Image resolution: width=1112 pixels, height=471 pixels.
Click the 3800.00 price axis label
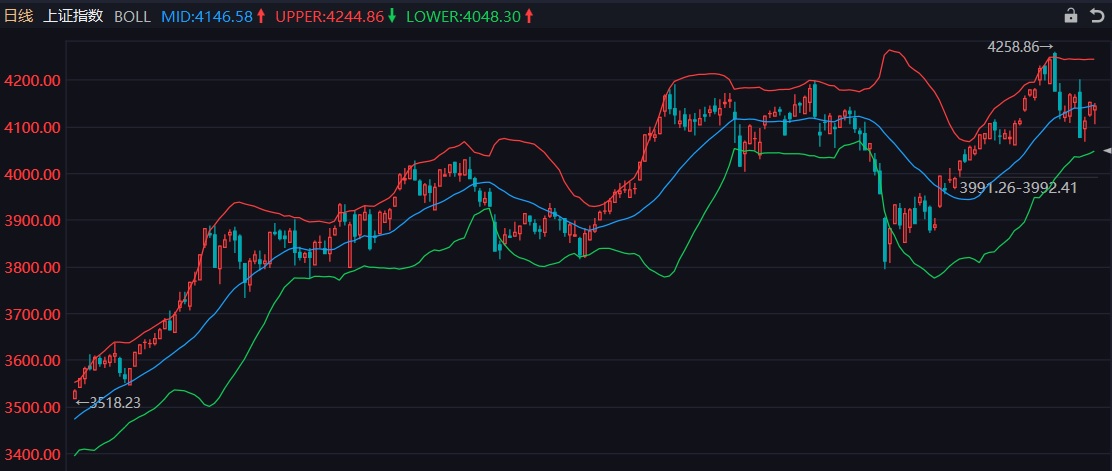pyautogui.click(x=31, y=267)
